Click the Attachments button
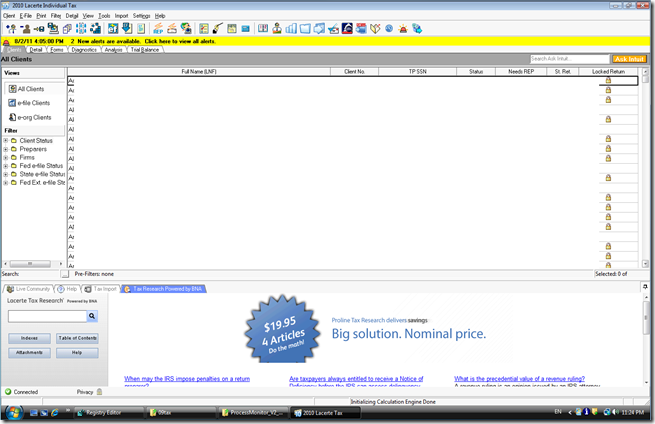The width and height of the screenshot is (655, 424). pos(29,353)
